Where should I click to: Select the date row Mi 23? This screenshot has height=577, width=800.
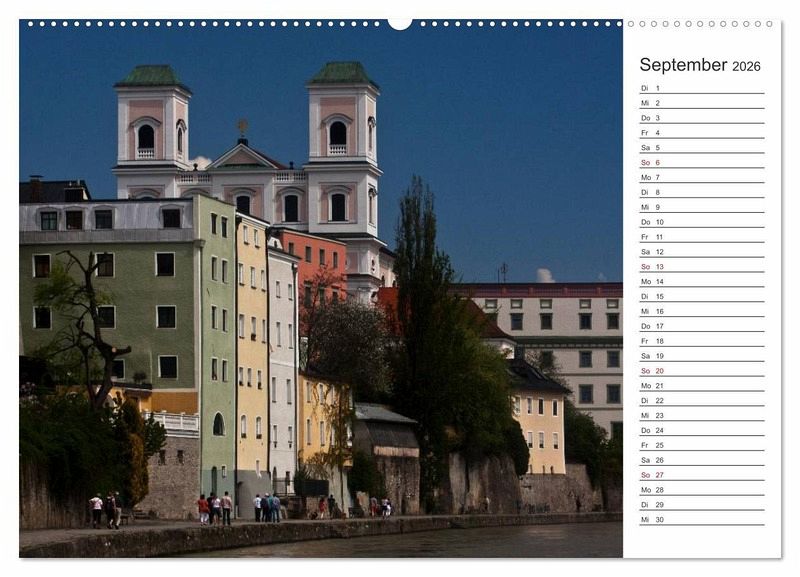pyautogui.click(x=702, y=415)
